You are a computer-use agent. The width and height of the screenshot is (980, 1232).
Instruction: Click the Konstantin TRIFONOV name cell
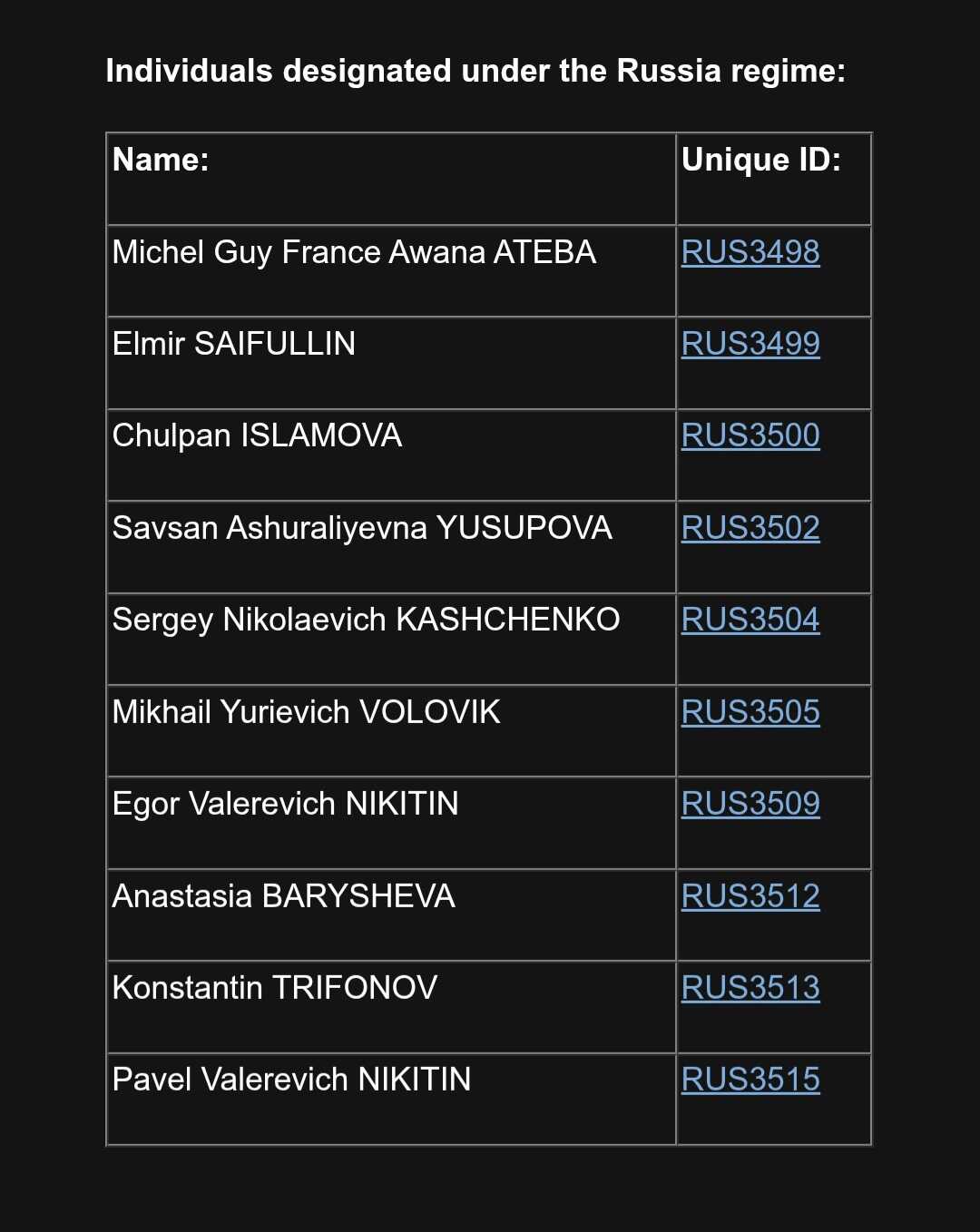coord(391,1007)
